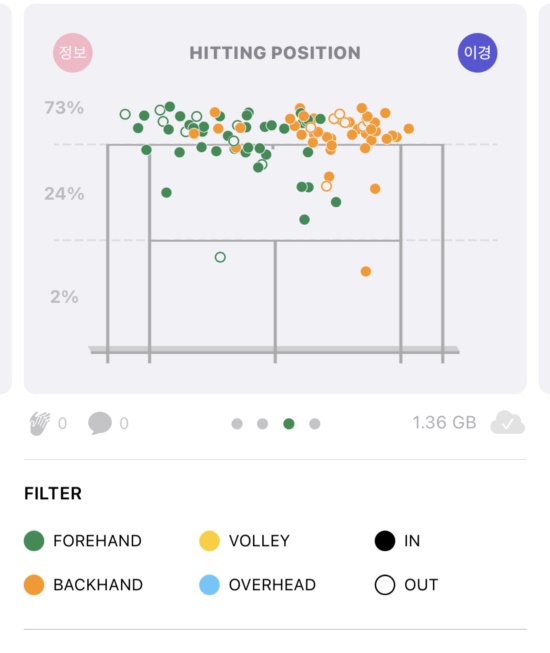
Task: Toggle the OUT shots hollow circle
Action: (x=385, y=585)
